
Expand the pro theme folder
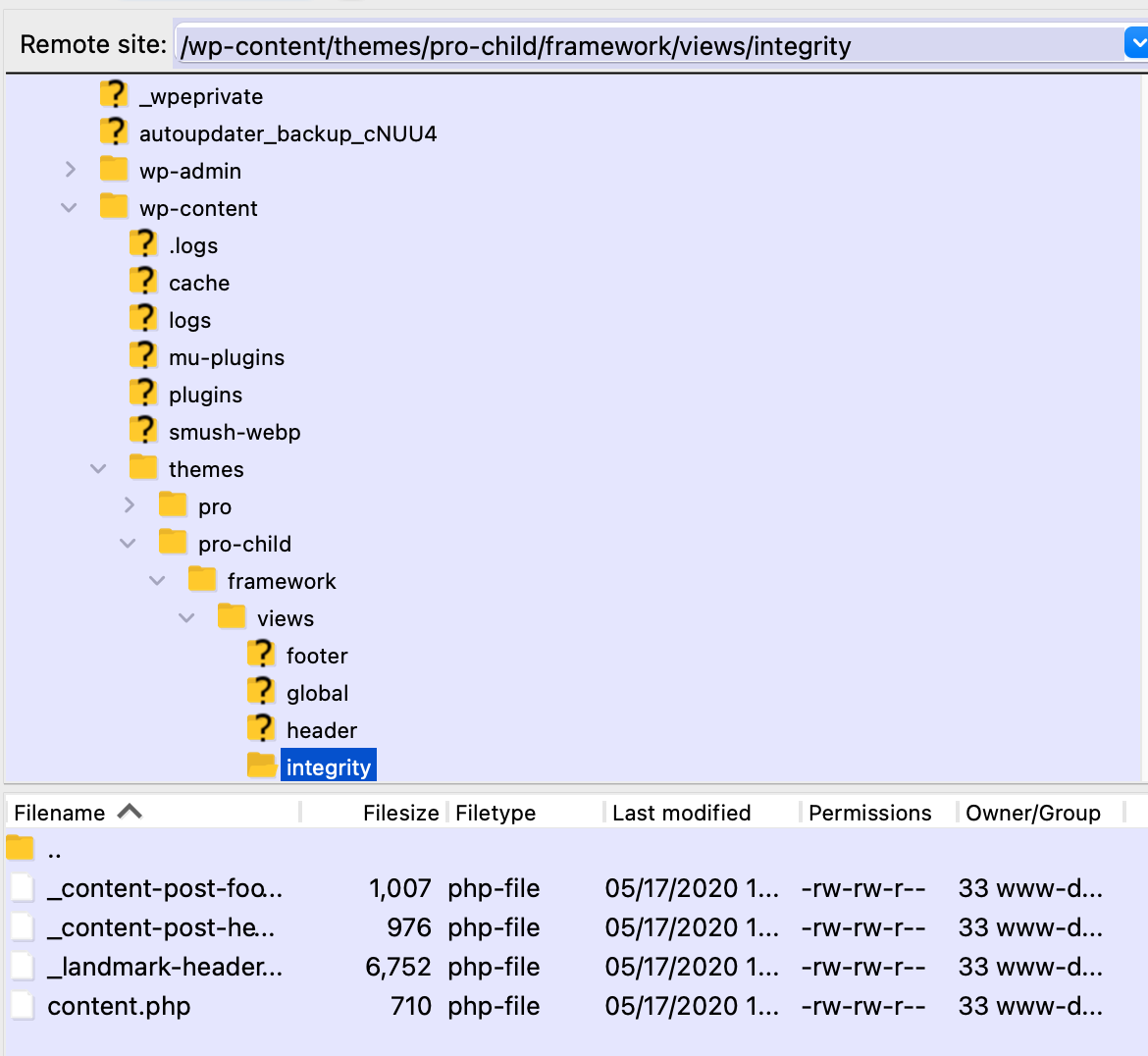click(130, 505)
